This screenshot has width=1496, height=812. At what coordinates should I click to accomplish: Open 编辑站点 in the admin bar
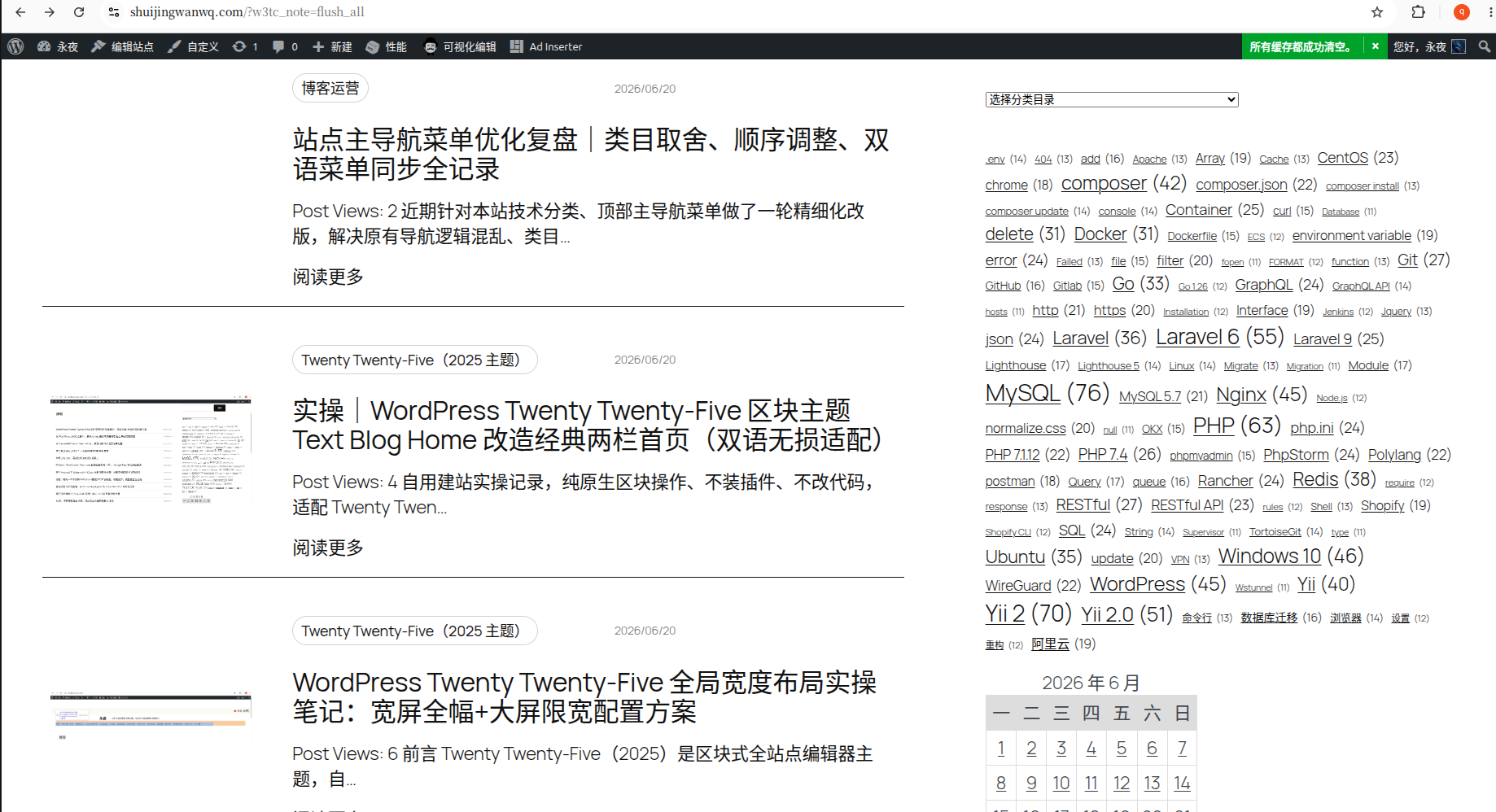[x=122, y=46]
